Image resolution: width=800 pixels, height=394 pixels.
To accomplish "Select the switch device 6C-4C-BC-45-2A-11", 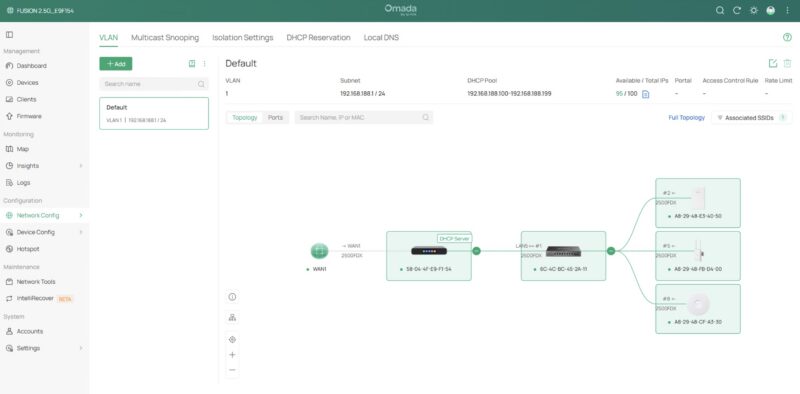I will click(563, 256).
